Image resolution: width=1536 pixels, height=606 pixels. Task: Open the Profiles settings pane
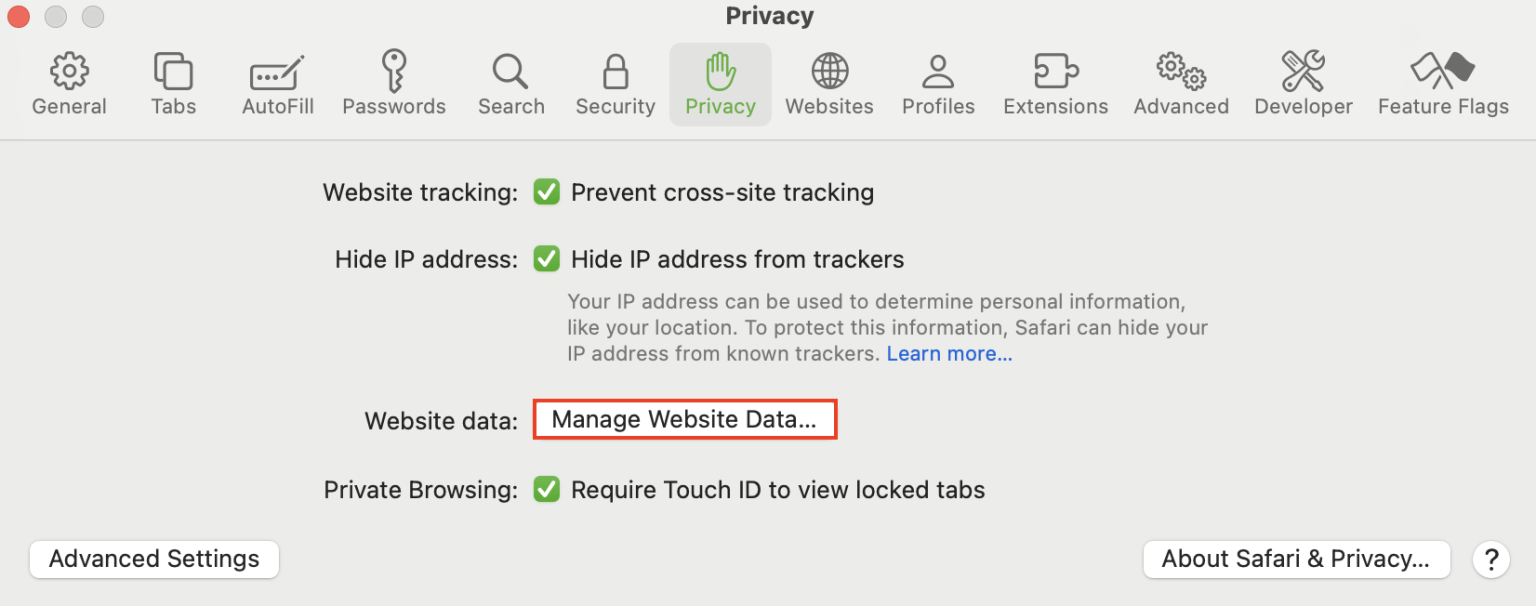click(937, 83)
